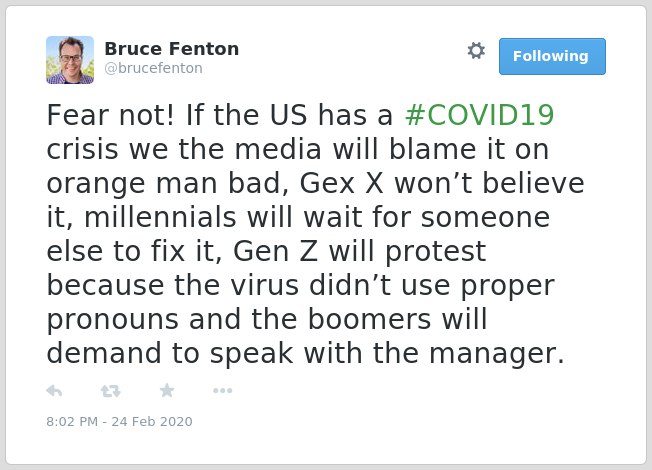
Task: Toggle the blue Following button
Action: tap(552, 56)
